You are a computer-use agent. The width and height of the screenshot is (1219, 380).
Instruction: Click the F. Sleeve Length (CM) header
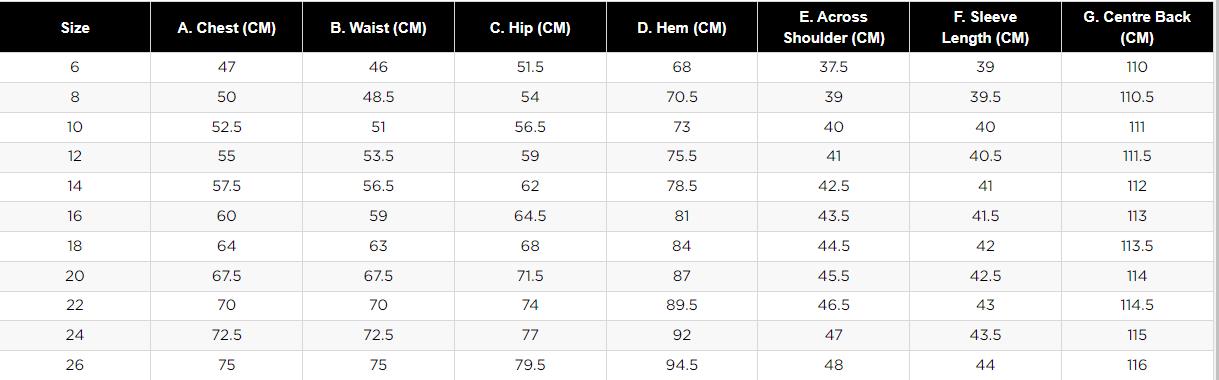click(985, 28)
